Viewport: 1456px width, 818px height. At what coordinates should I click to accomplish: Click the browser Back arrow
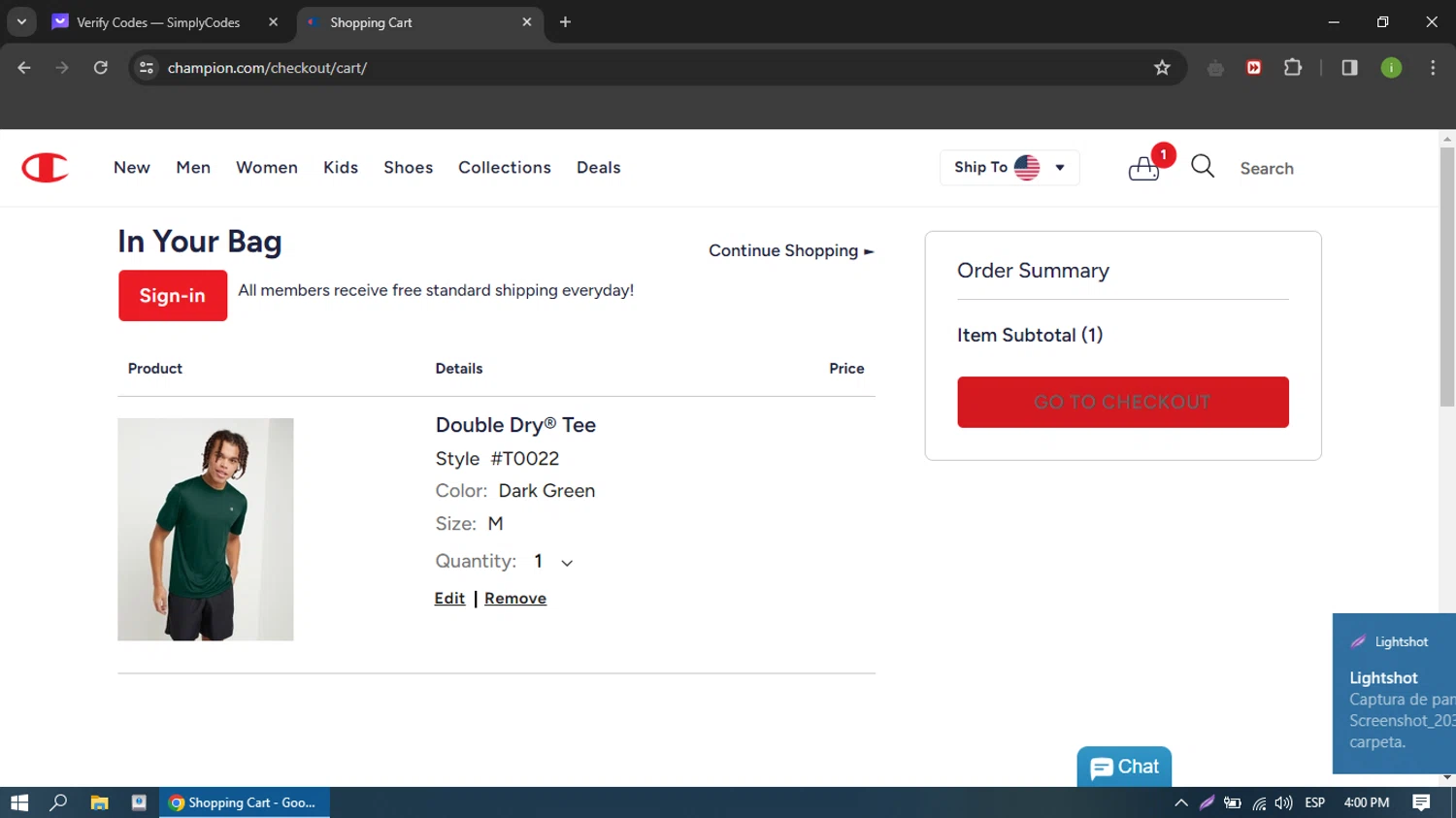click(24, 68)
